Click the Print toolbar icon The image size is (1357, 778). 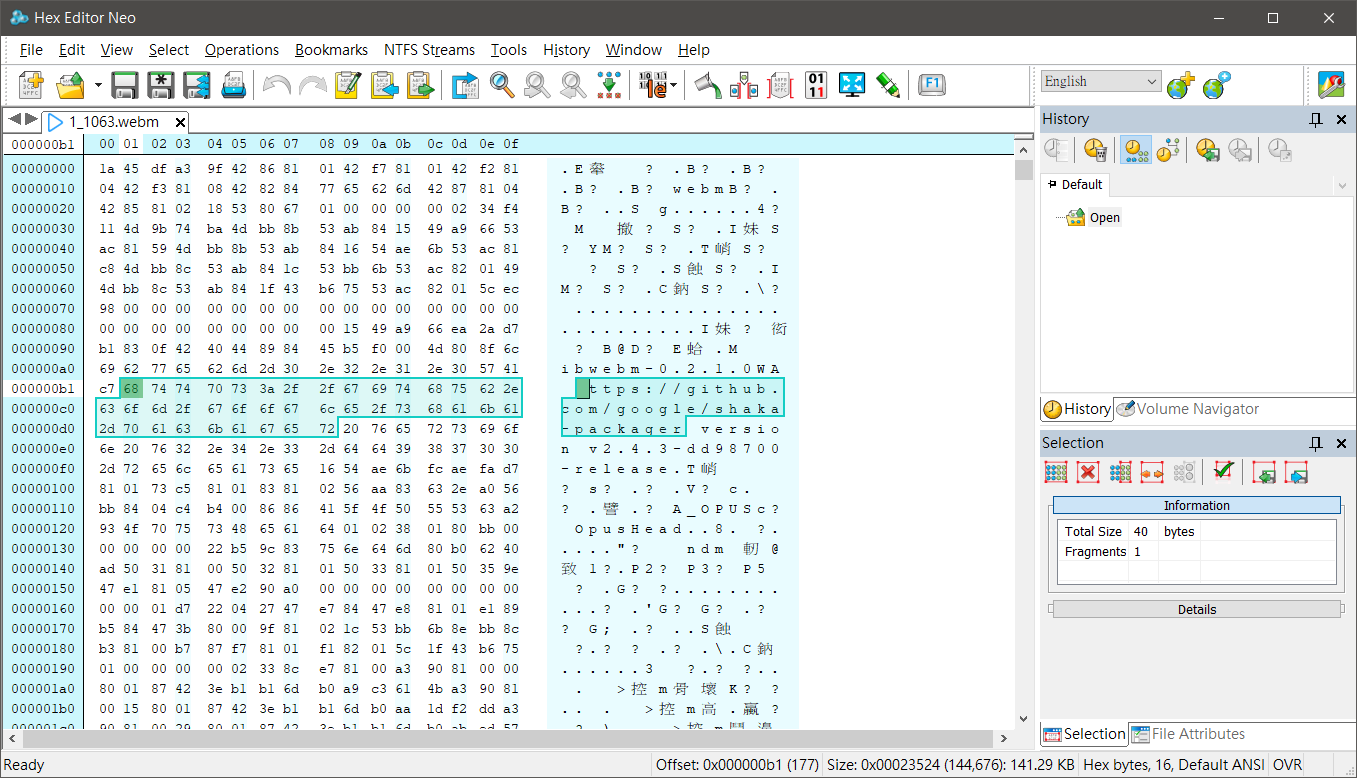(x=232, y=85)
